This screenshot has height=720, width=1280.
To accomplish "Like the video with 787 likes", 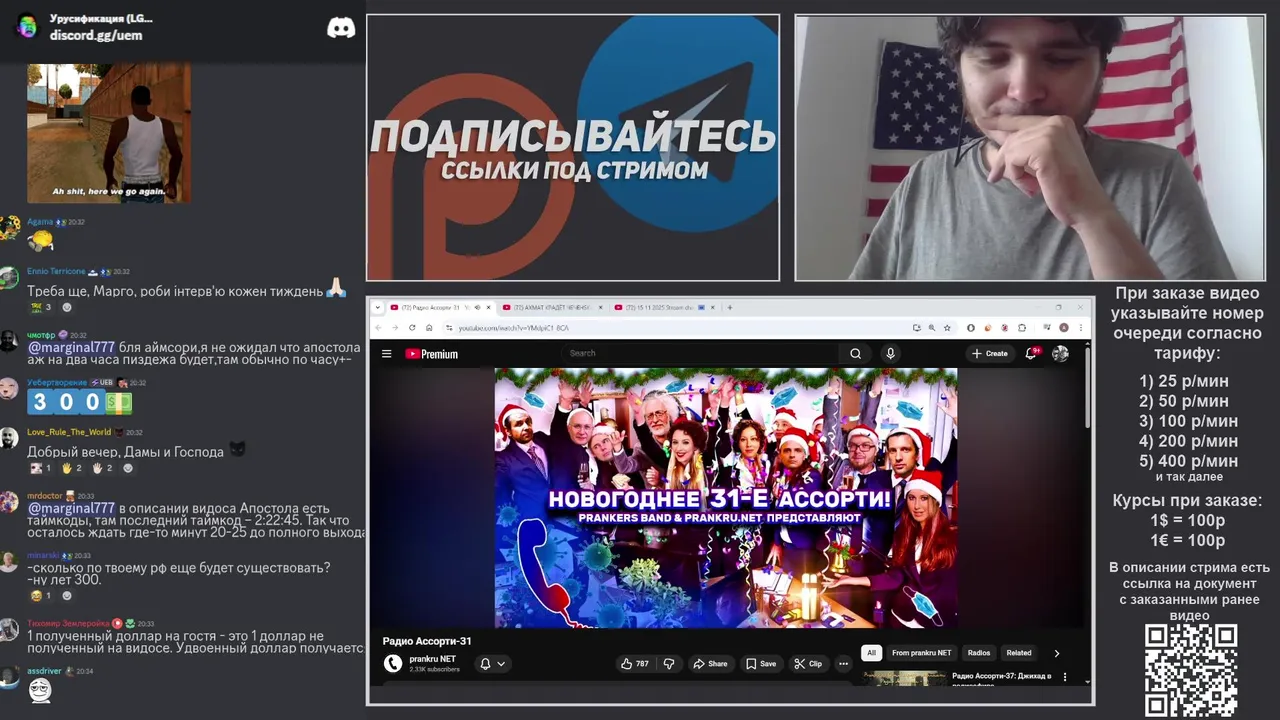I will tap(634, 663).
